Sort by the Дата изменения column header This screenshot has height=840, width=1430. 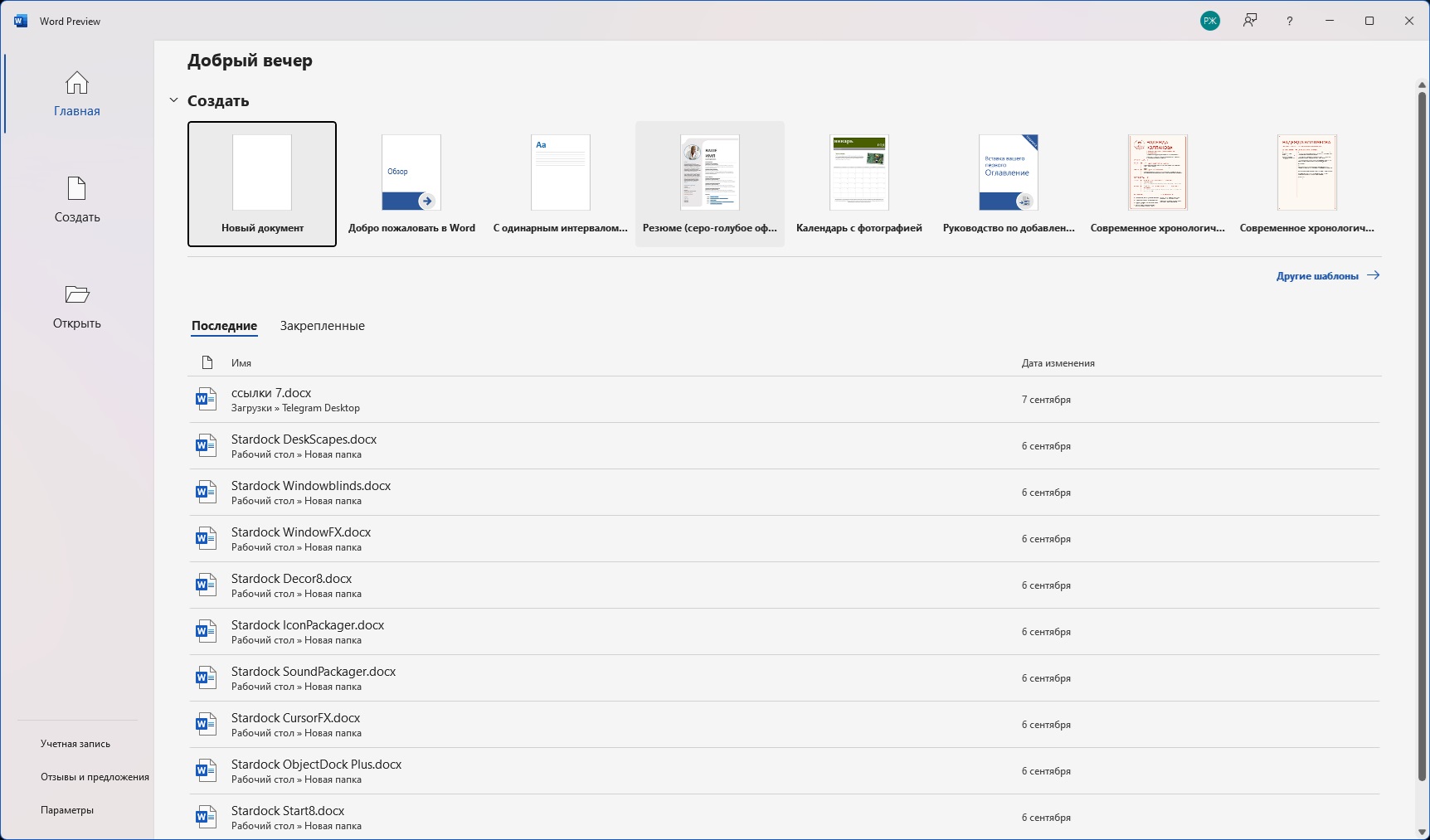coord(1058,363)
